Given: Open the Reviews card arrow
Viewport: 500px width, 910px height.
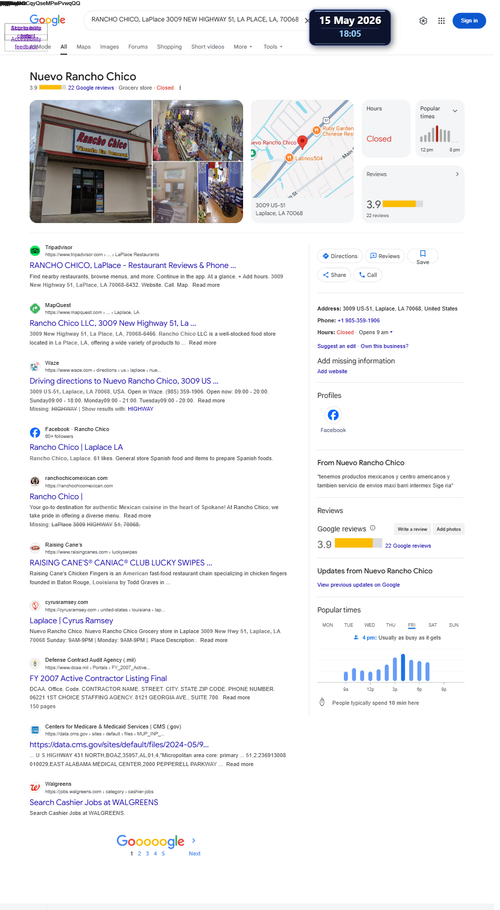Looking at the screenshot, I should 456,174.
